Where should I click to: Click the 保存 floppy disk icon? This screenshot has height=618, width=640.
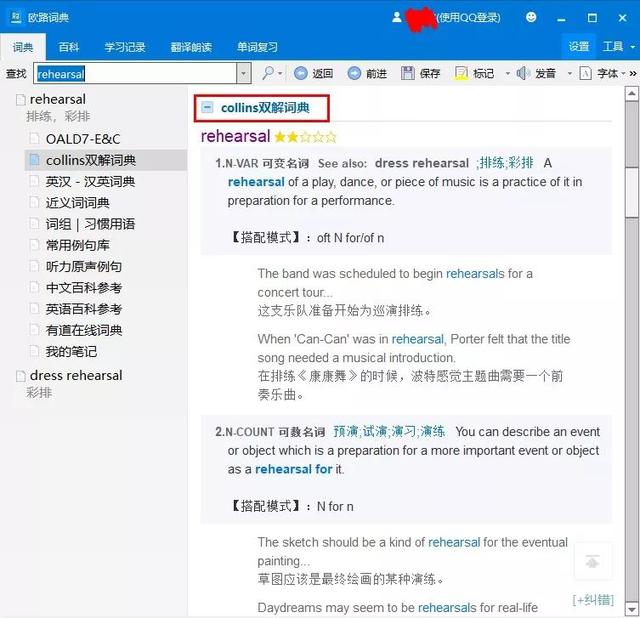click(407, 73)
